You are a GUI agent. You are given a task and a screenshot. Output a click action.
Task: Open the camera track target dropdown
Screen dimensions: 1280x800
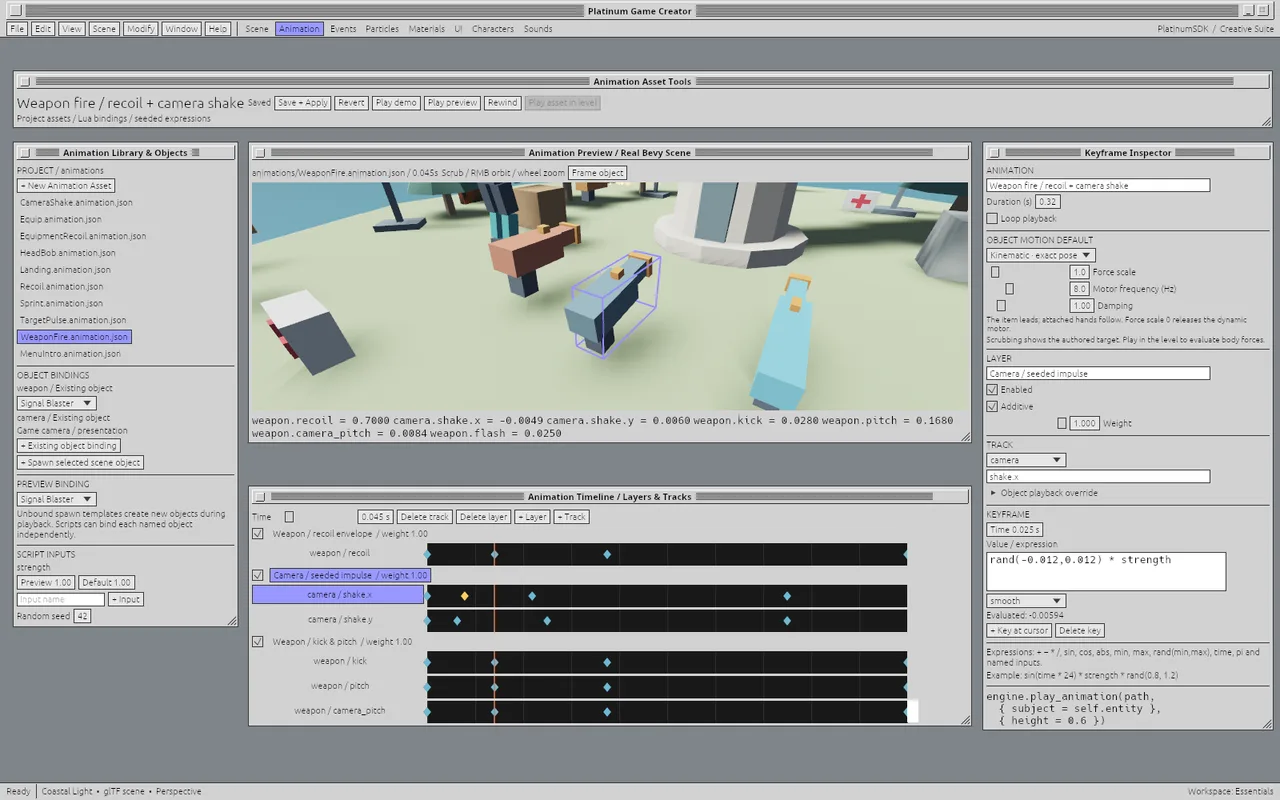point(1026,460)
